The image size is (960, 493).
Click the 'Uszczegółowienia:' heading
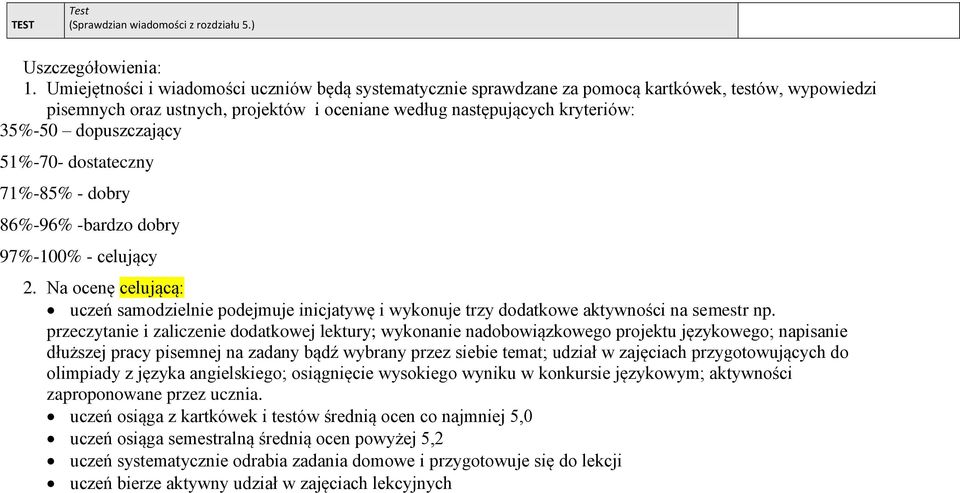click(x=92, y=67)
